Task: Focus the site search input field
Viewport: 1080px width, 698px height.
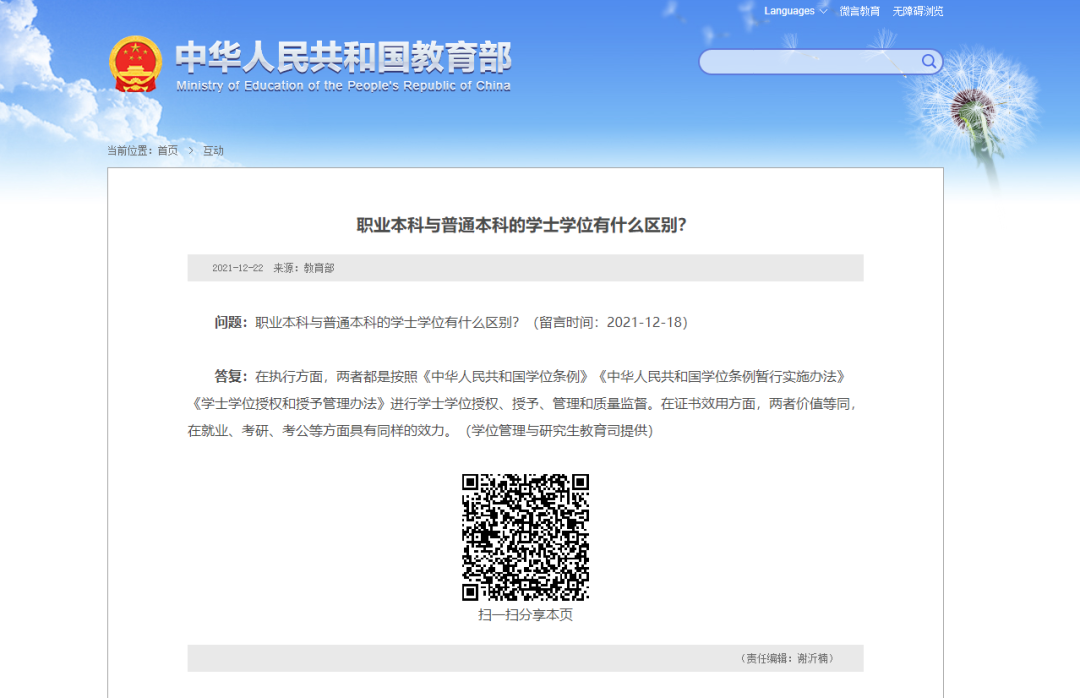Action: point(808,62)
